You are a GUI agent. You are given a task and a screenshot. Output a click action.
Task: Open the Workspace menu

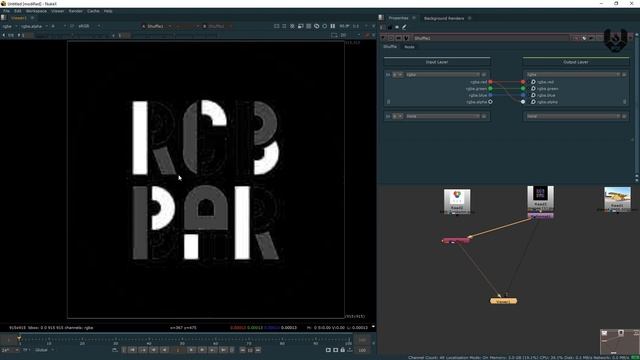click(36, 11)
